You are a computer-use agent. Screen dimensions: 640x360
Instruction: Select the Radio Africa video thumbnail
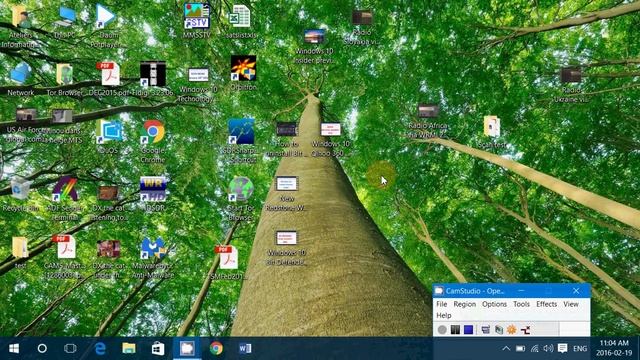pos(428,120)
